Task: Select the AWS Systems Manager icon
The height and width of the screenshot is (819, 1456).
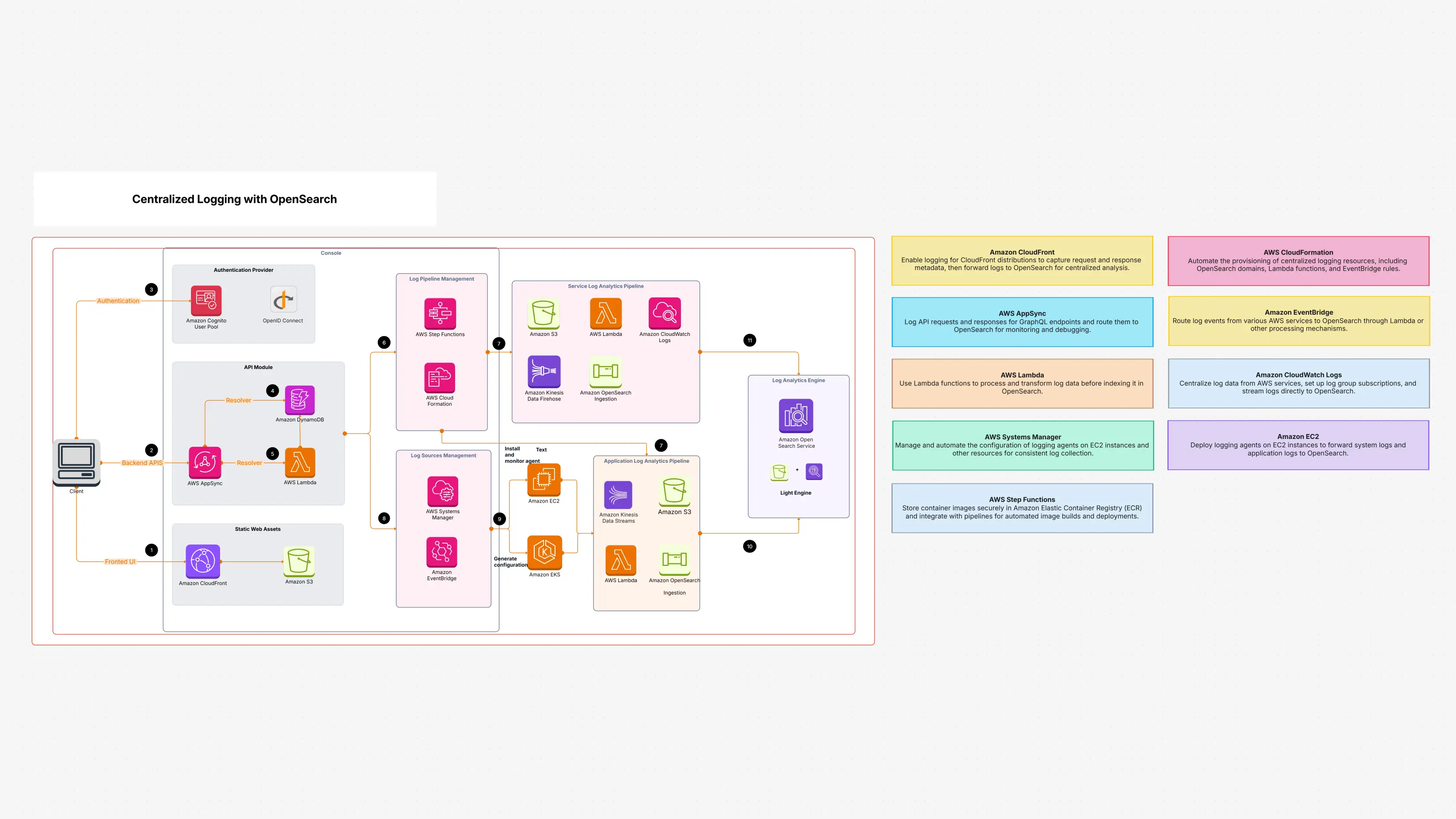Action: pyautogui.click(x=443, y=492)
